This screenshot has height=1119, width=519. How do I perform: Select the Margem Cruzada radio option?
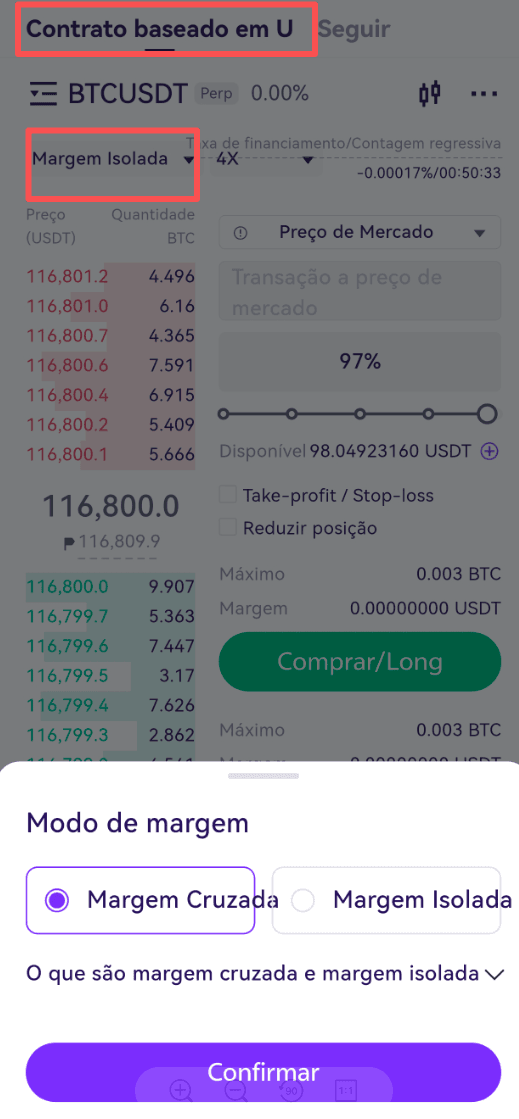click(141, 900)
